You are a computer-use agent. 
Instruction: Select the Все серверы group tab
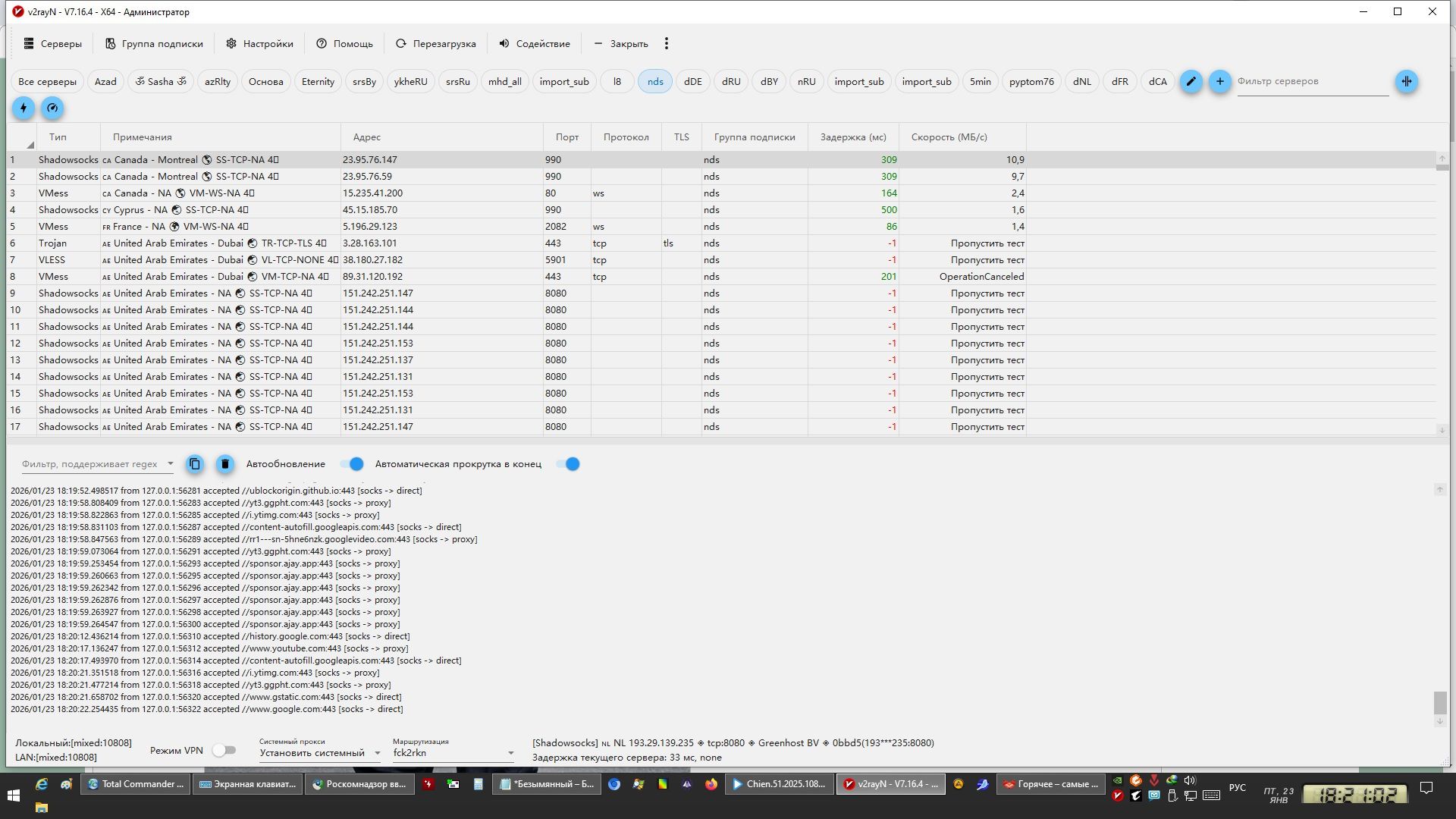47,81
